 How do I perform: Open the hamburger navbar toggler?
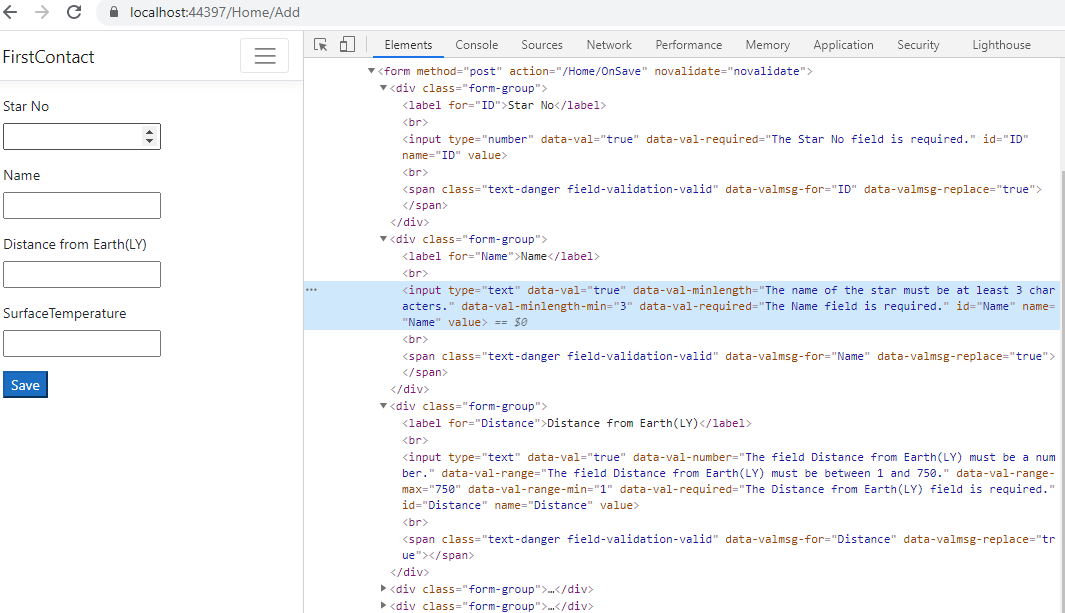[264, 56]
